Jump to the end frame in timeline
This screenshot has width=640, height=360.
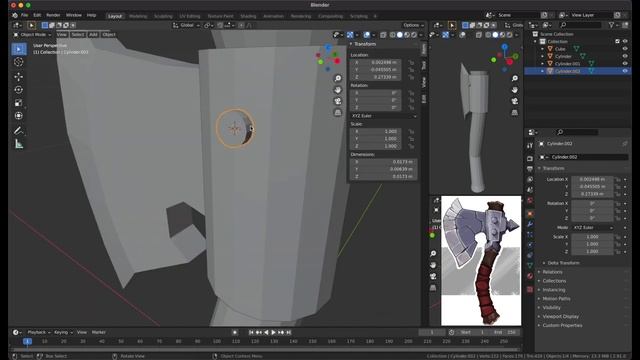pyautogui.click(x=289, y=333)
